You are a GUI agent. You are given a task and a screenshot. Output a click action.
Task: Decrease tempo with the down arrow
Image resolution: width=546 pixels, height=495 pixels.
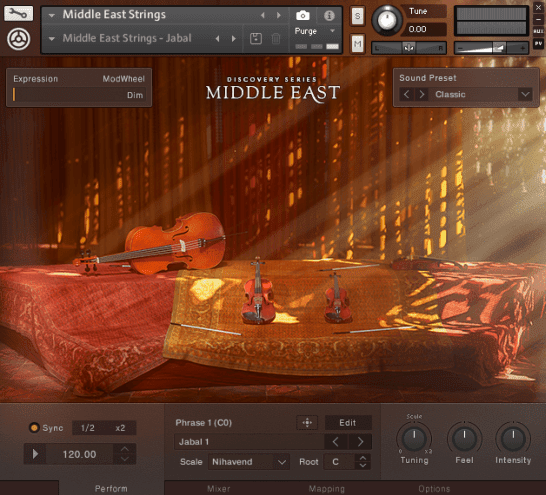125,459
